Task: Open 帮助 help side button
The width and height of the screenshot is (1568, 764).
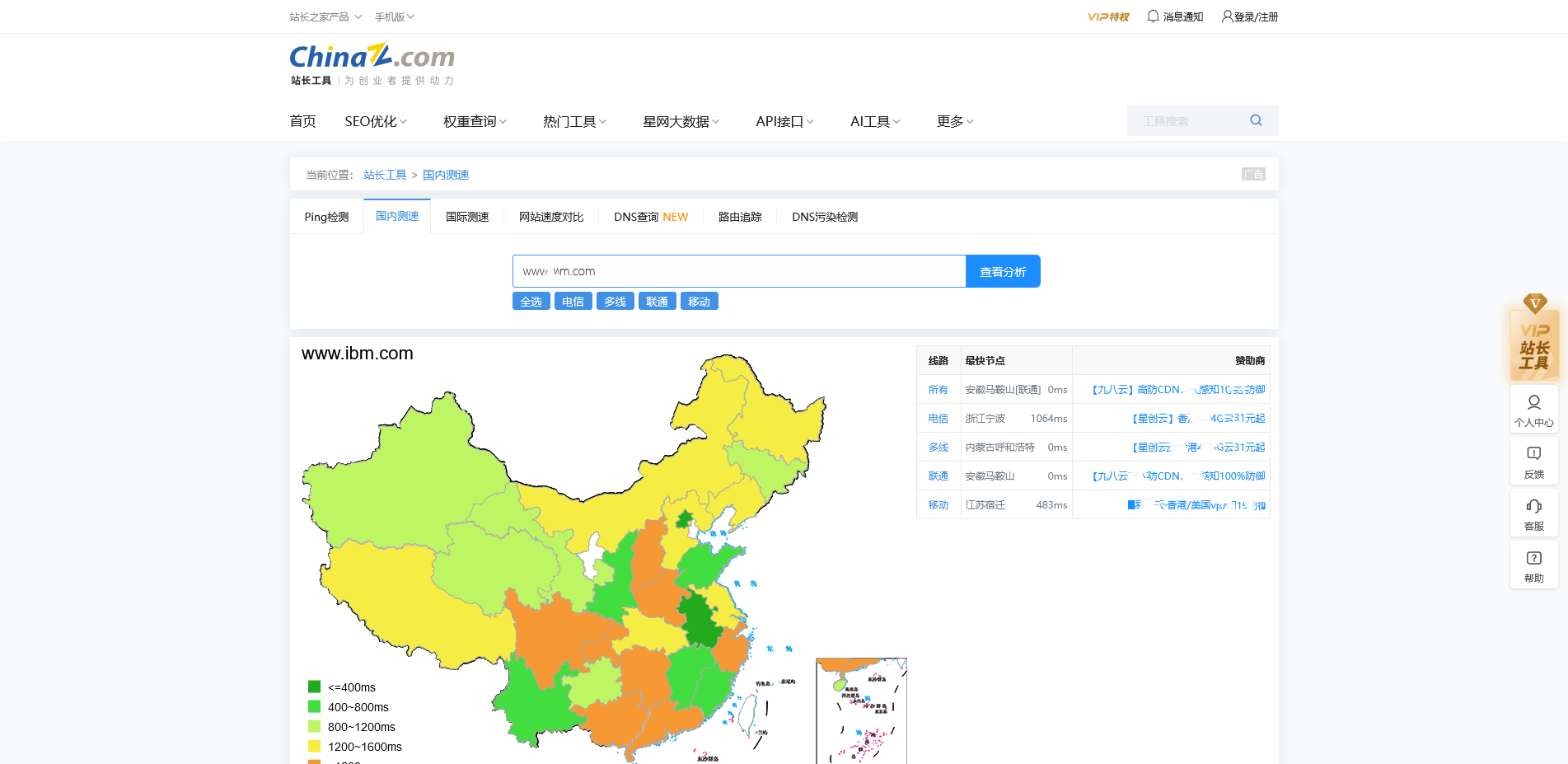Action: [x=1534, y=565]
